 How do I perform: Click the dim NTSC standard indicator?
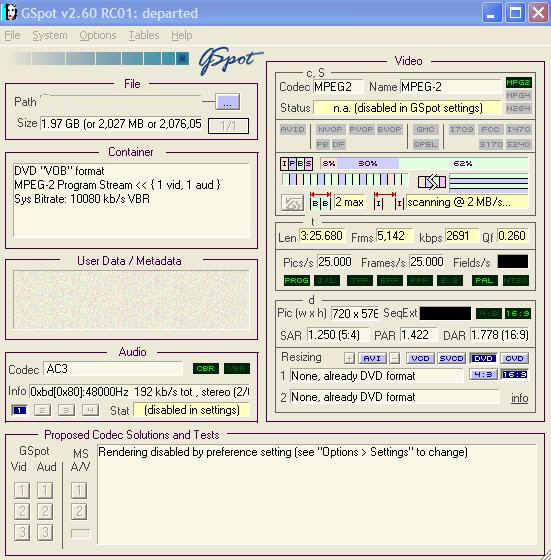[516, 280]
